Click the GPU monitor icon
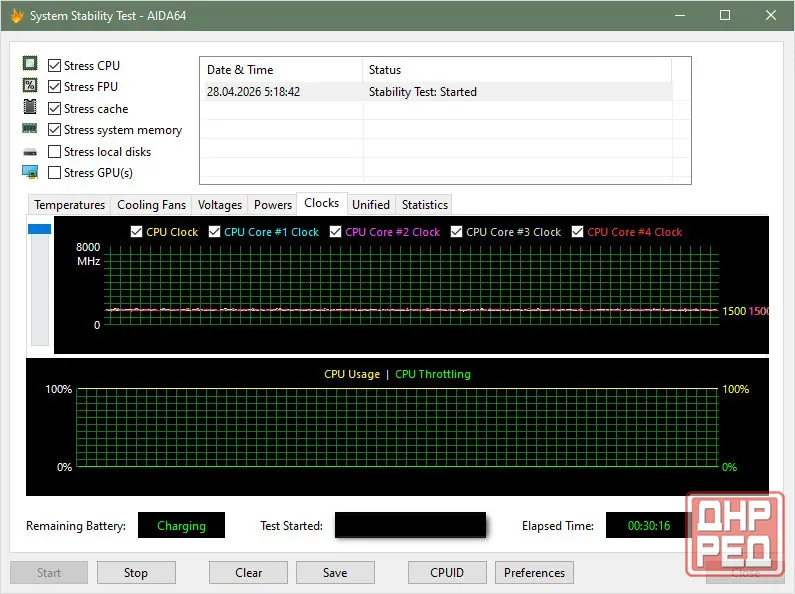795x594 pixels. click(30, 172)
